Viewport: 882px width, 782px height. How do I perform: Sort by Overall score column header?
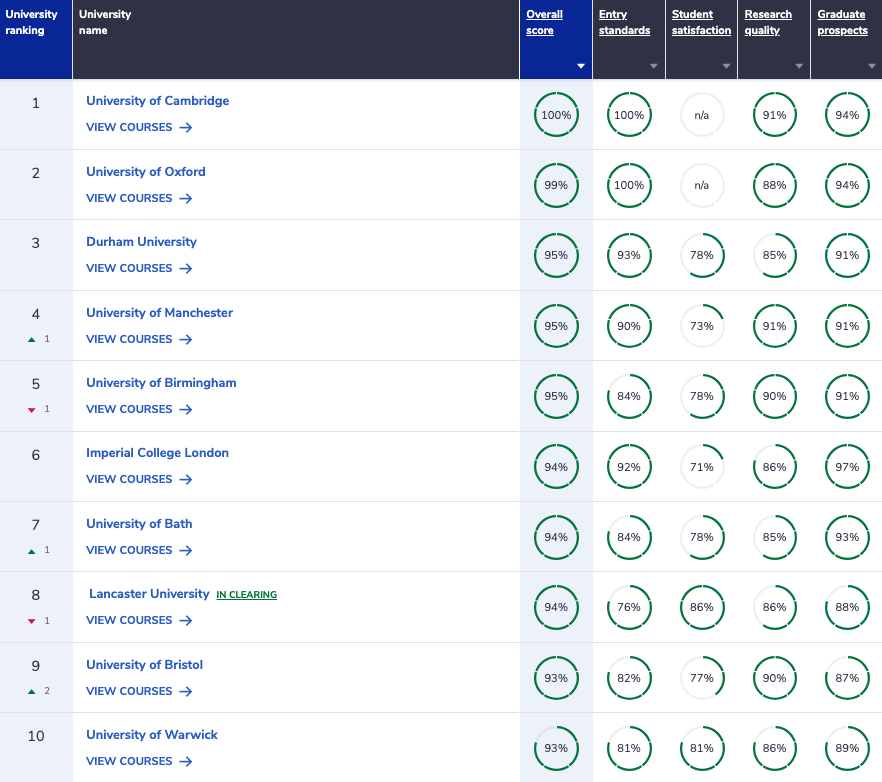click(x=544, y=23)
